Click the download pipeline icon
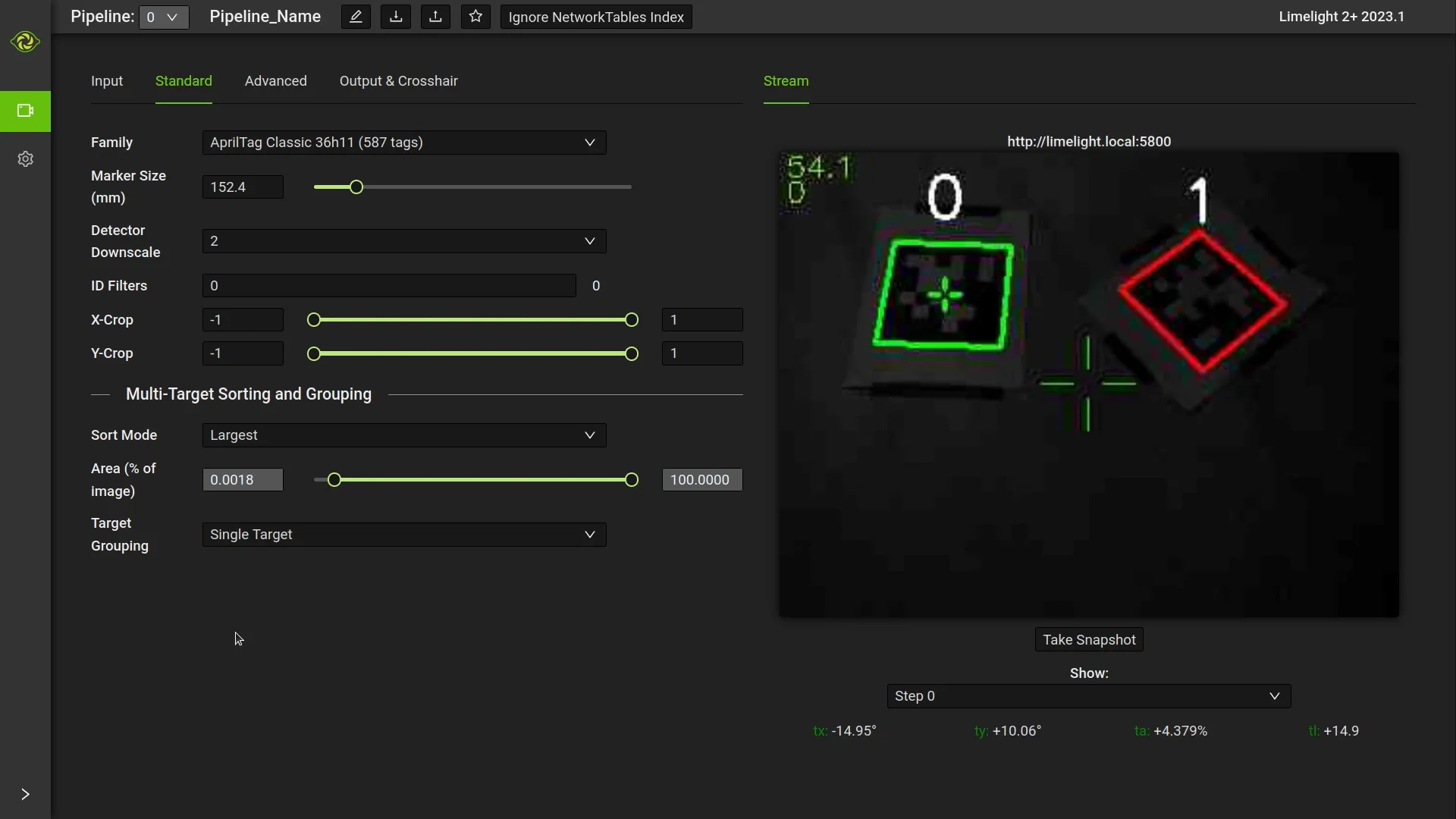This screenshot has height=819, width=1456. 396,17
